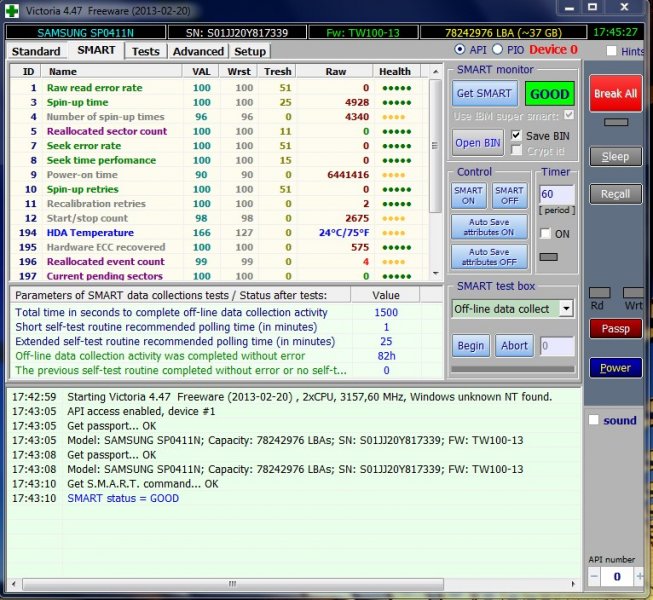
Task: Uncheck the Save BIN checkbox
Action: pyautogui.click(x=516, y=135)
